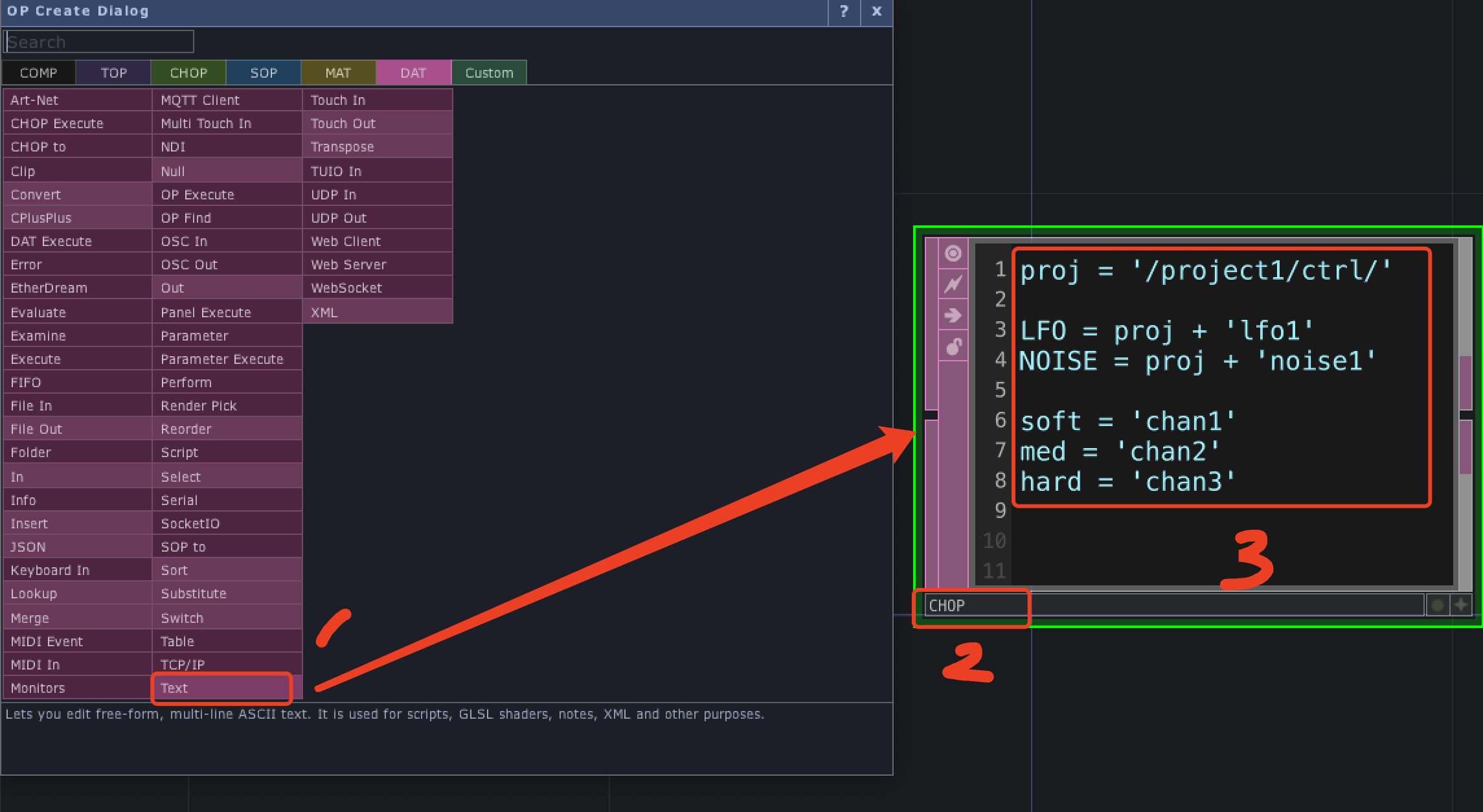Open the Custom operator tab
The image size is (1483, 812).
pyautogui.click(x=489, y=72)
